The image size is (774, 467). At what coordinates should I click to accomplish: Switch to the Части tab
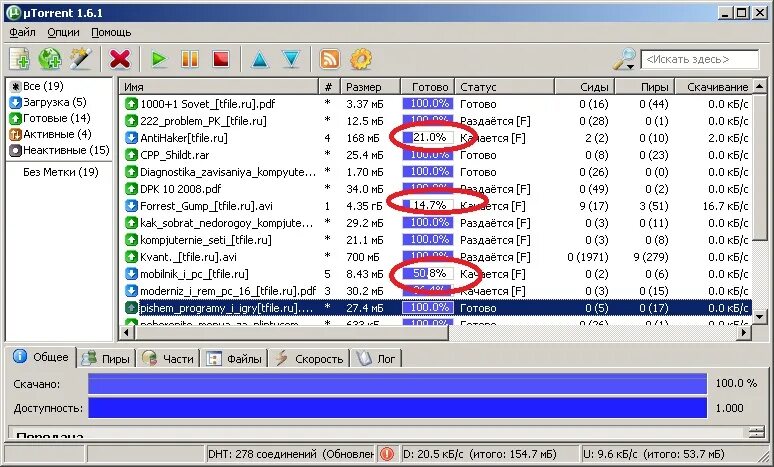click(x=168, y=359)
